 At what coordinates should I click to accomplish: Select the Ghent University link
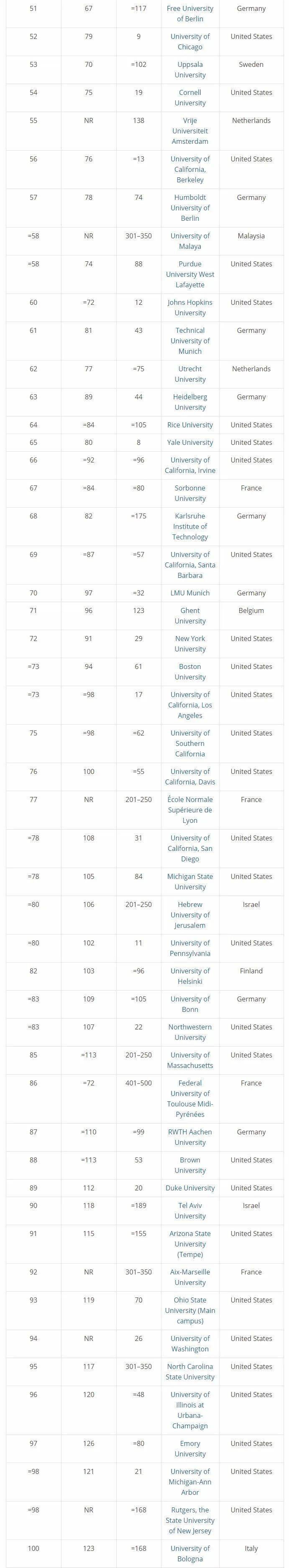[190, 616]
